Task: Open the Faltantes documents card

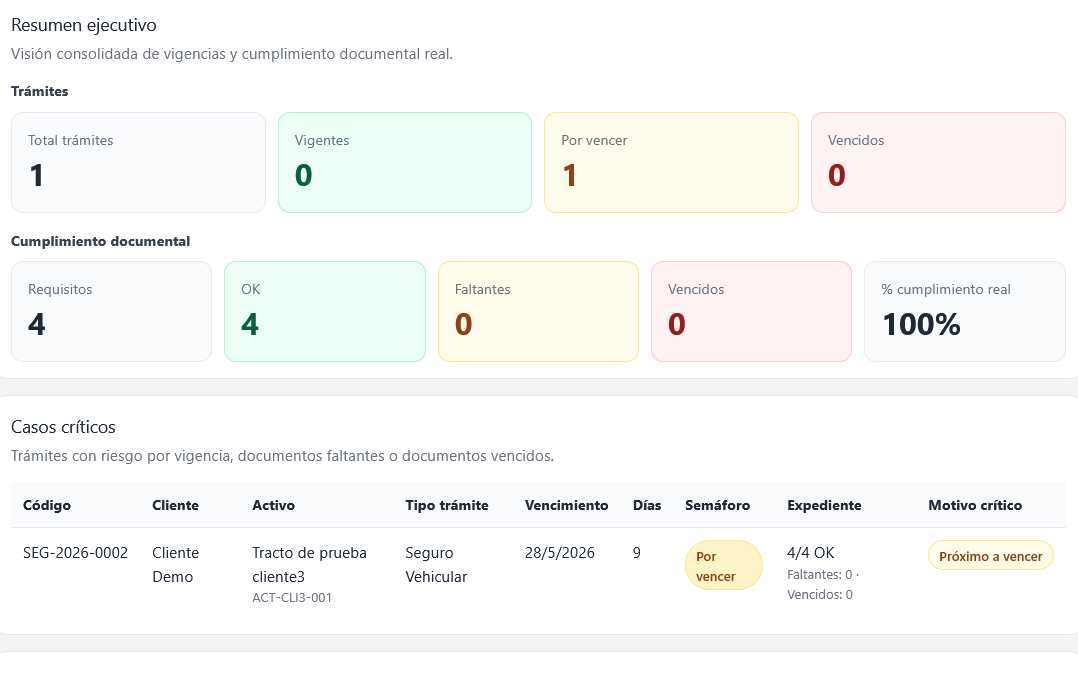Action: coord(538,312)
